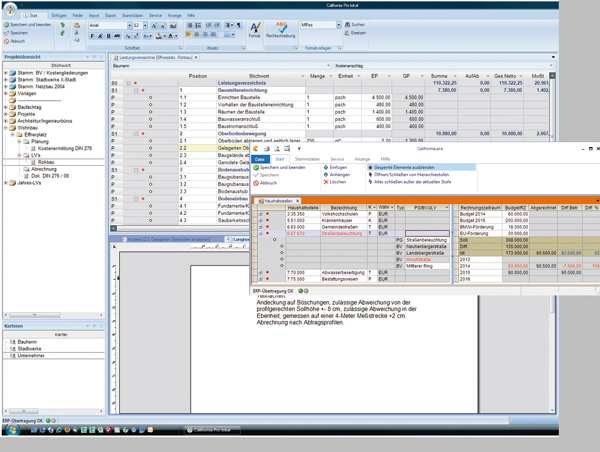Click Speichern und beenden in main ribbon
The height and width of the screenshot is (452, 600).
[28, 25]
